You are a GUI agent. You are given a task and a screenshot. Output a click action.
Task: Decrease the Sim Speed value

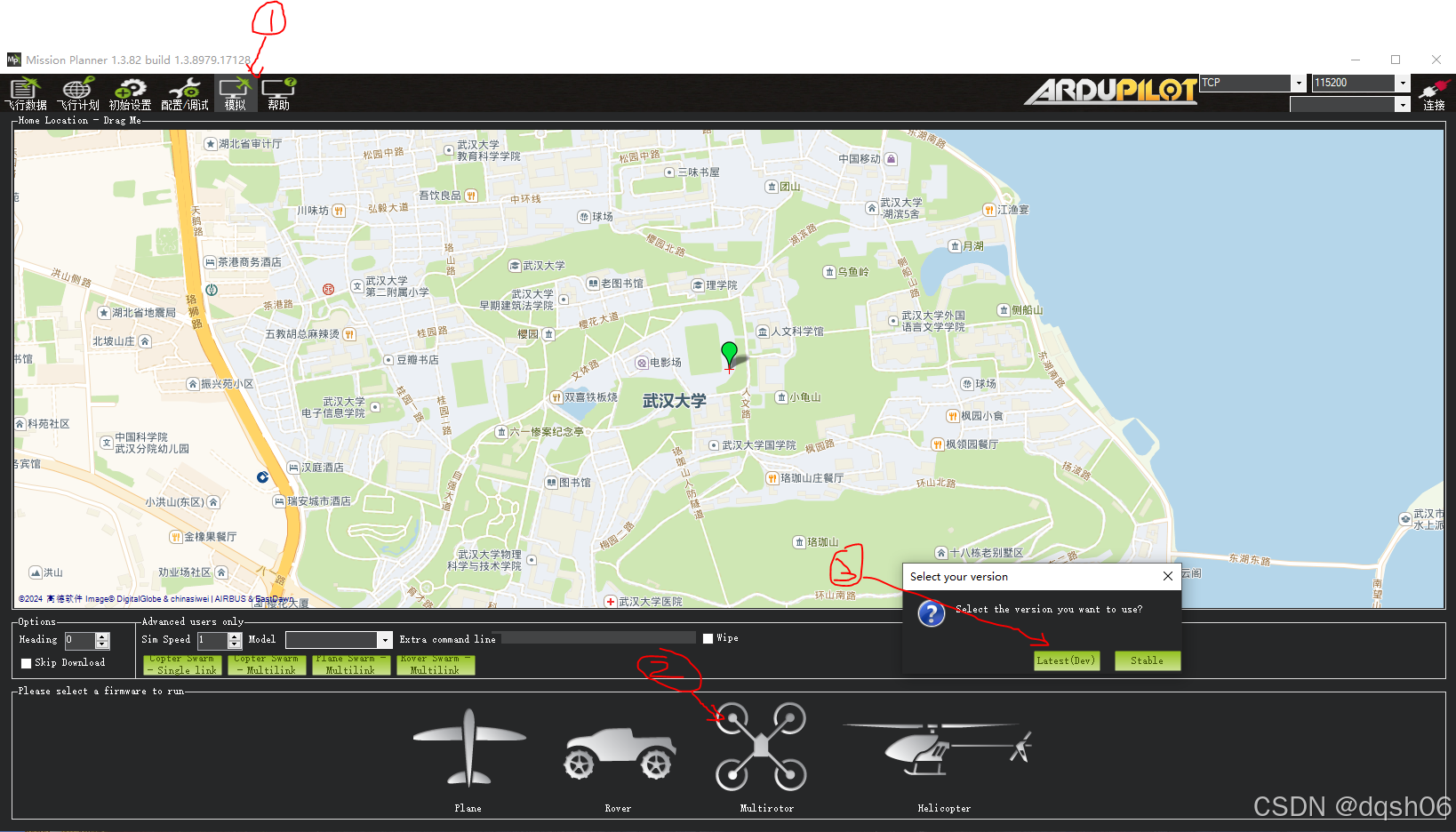(235, 644)
